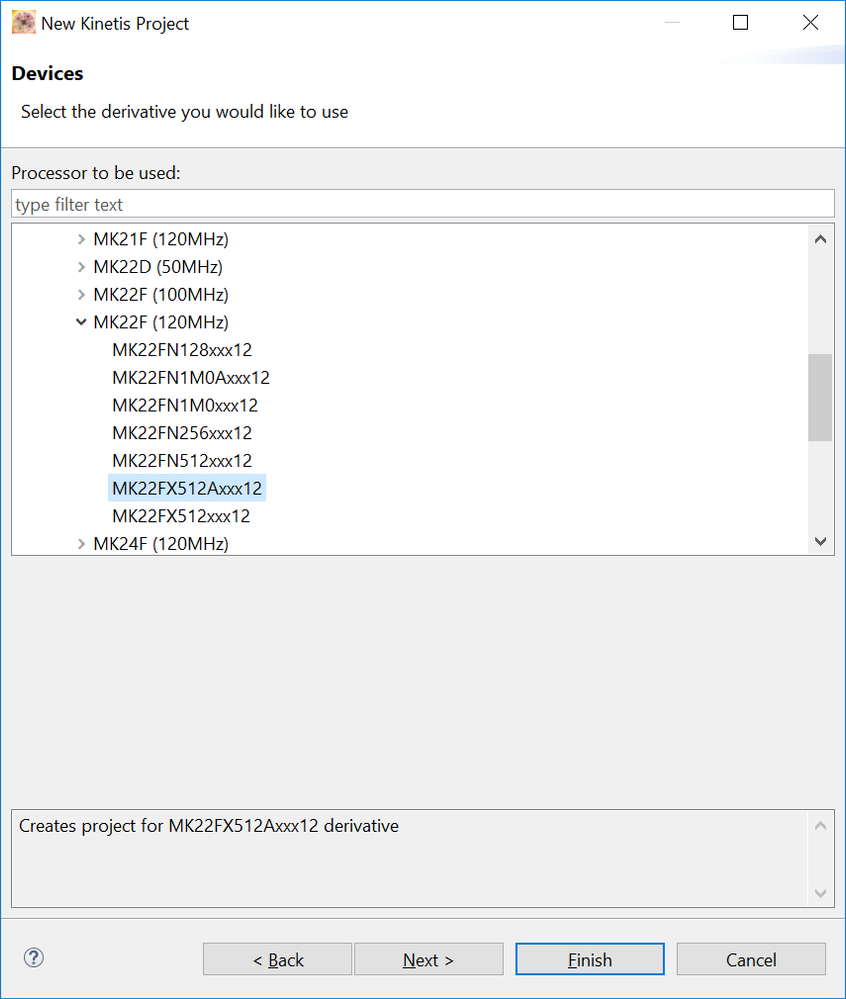This screenshot has height=999, width=846.
Task: Select MK22FN1M0Axxx12 derivative
Action: [191, 378]
